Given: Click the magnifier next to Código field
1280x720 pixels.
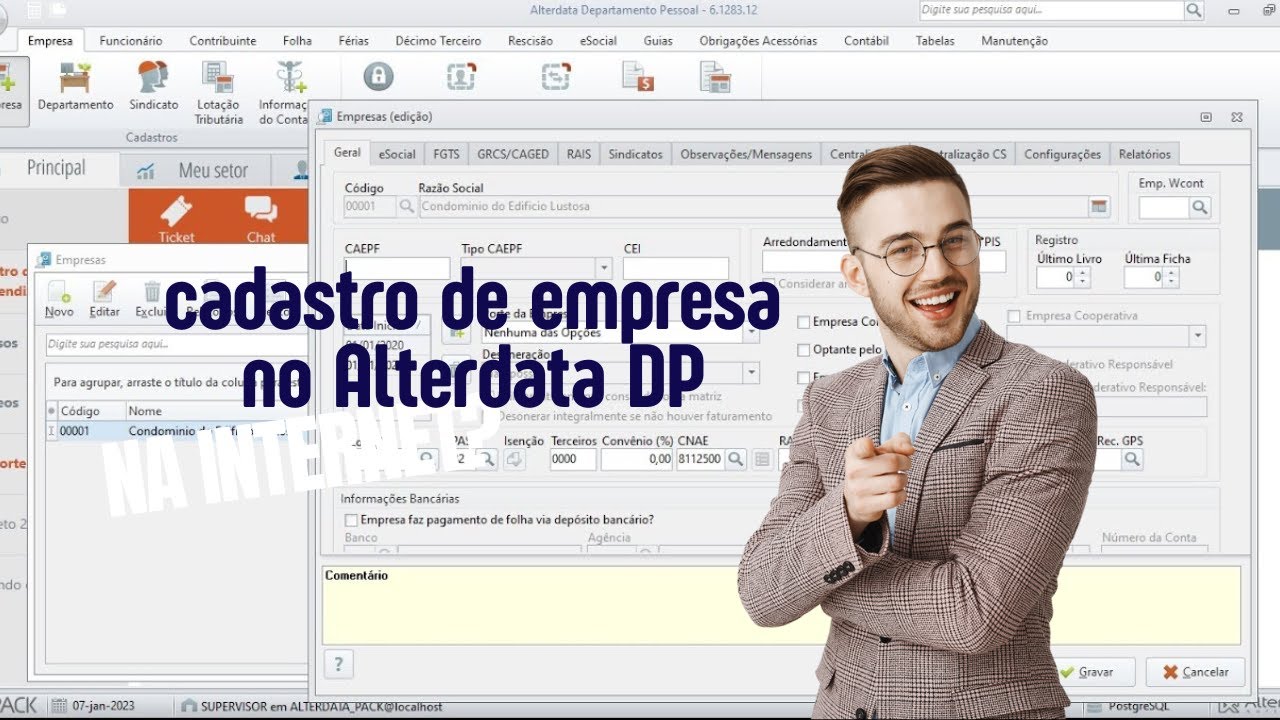Looking at the screenshot, I should [407, 206].
